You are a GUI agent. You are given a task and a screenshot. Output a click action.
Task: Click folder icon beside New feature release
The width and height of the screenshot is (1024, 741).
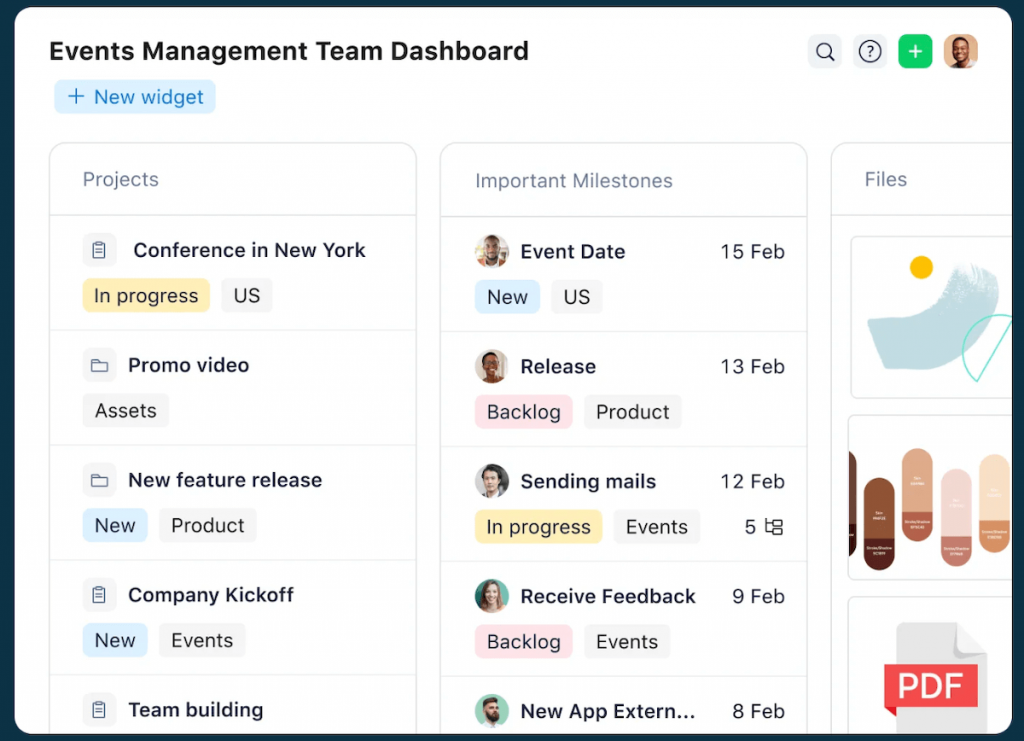point(99,480)
